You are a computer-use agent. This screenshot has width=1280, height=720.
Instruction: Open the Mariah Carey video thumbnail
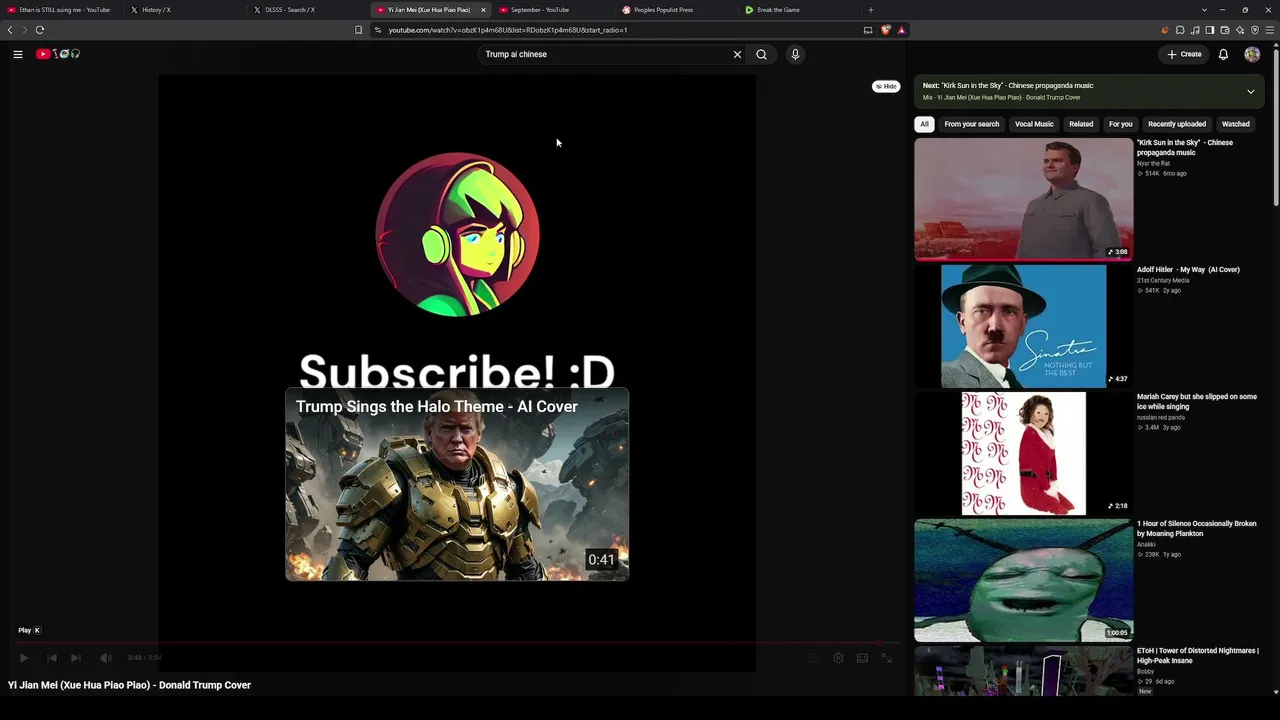tap(1023, 453)
